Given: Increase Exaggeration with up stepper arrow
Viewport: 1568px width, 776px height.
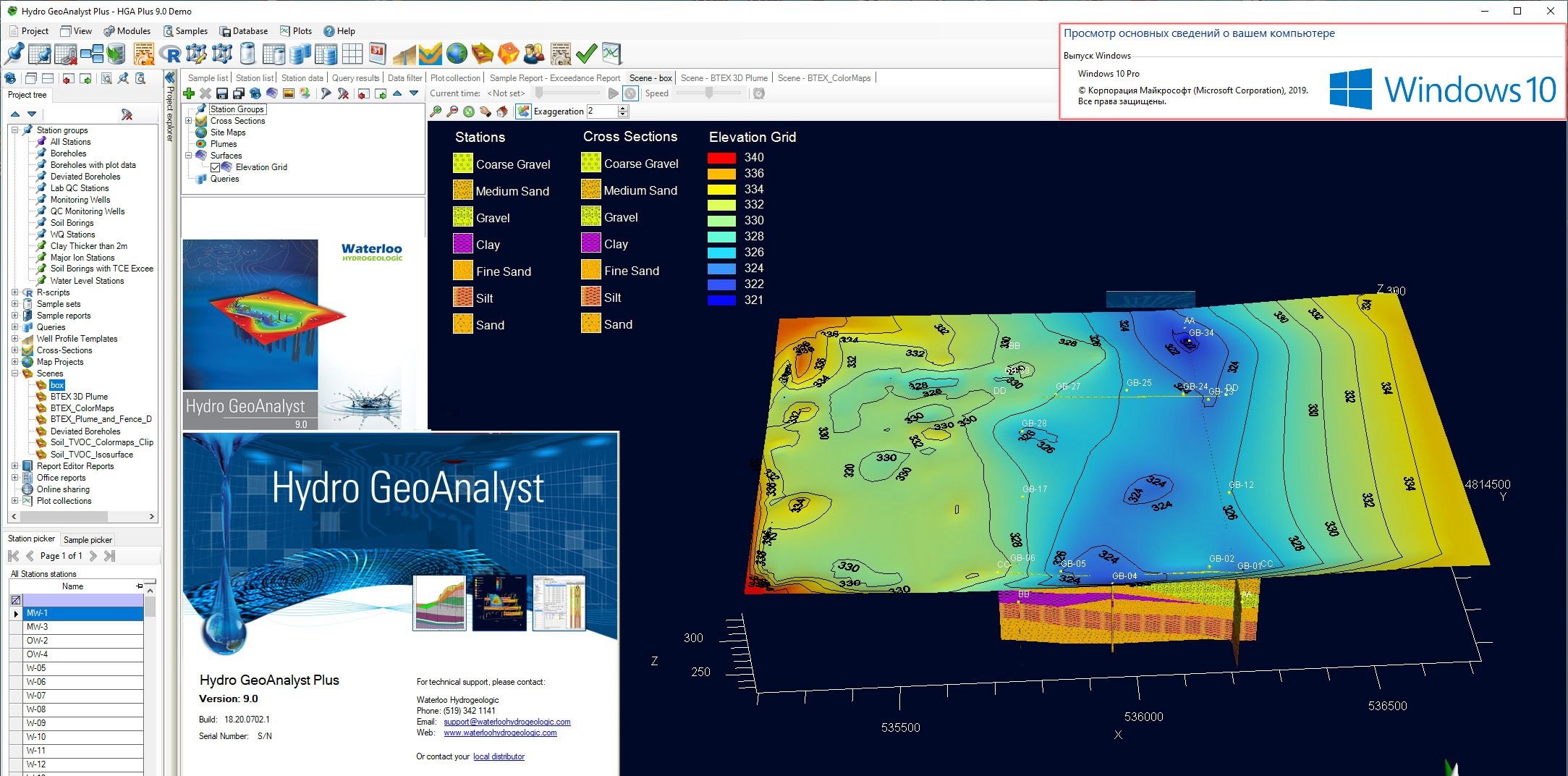Looking at the screenshot, I should (623, 108).
